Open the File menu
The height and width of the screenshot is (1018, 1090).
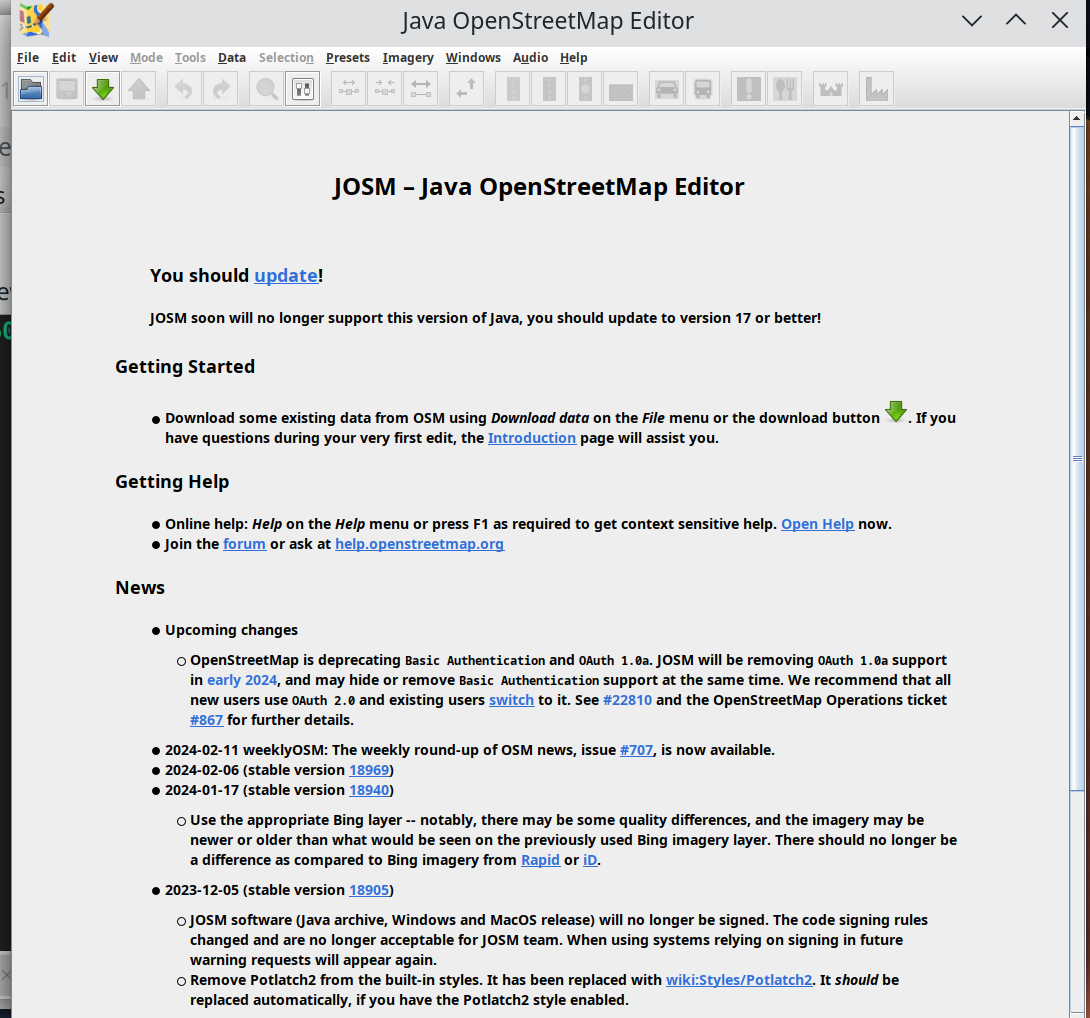click(28, 58)
